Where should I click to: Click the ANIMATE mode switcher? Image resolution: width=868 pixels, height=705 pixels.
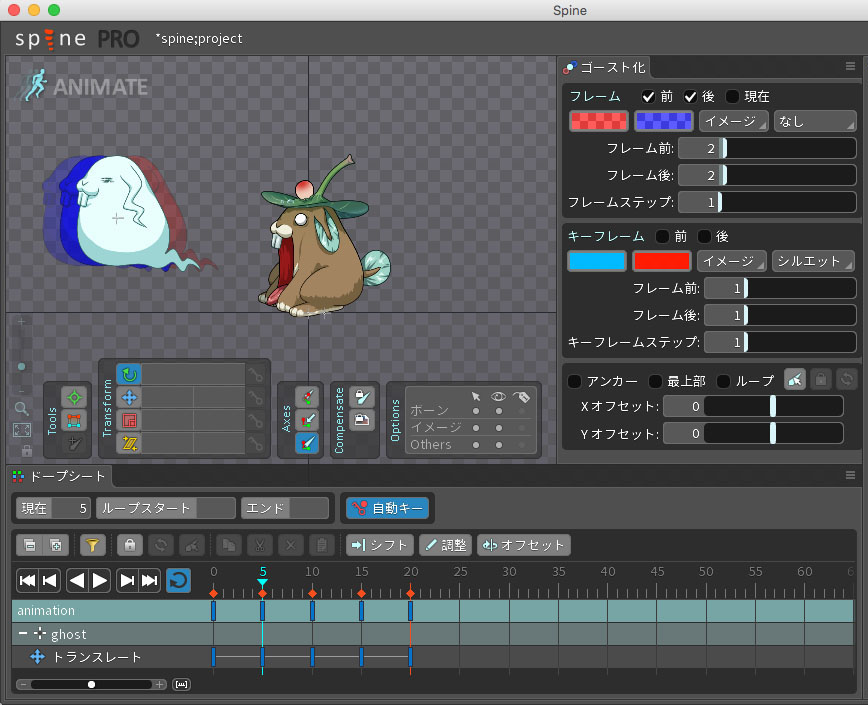tap(84, 86)
